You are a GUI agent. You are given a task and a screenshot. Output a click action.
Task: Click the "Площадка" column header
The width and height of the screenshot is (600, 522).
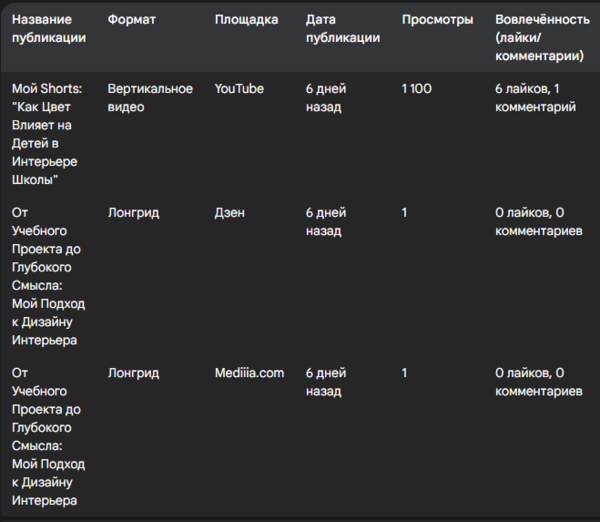pos(246,20)
